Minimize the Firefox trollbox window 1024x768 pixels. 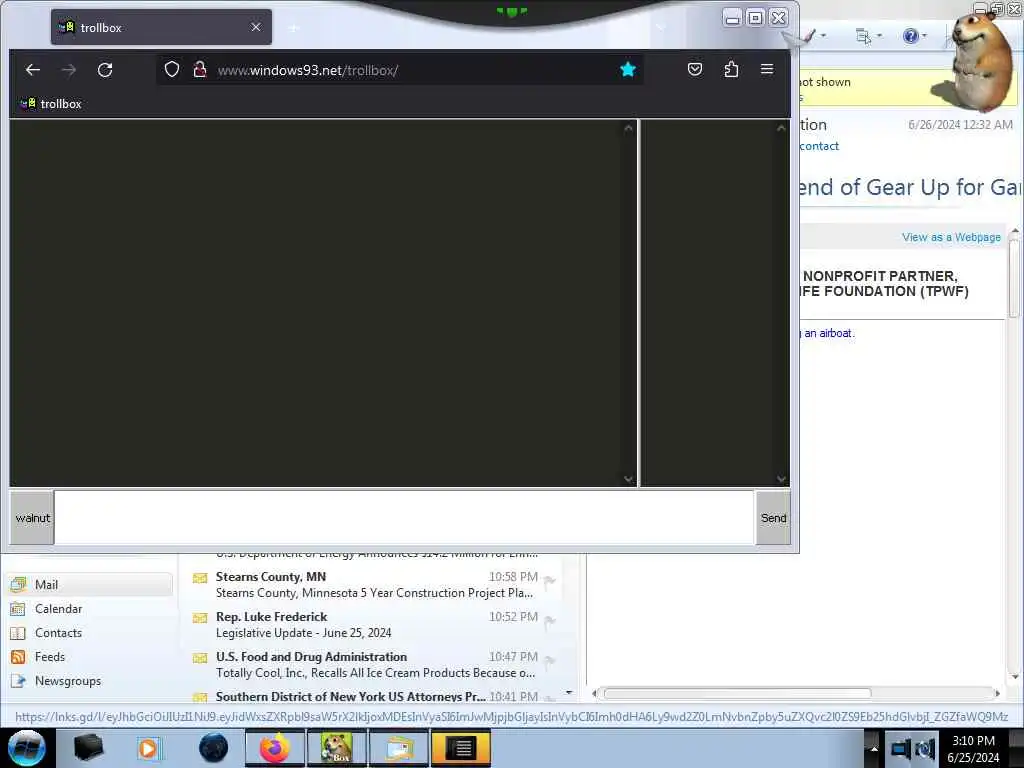pos(733,18)
